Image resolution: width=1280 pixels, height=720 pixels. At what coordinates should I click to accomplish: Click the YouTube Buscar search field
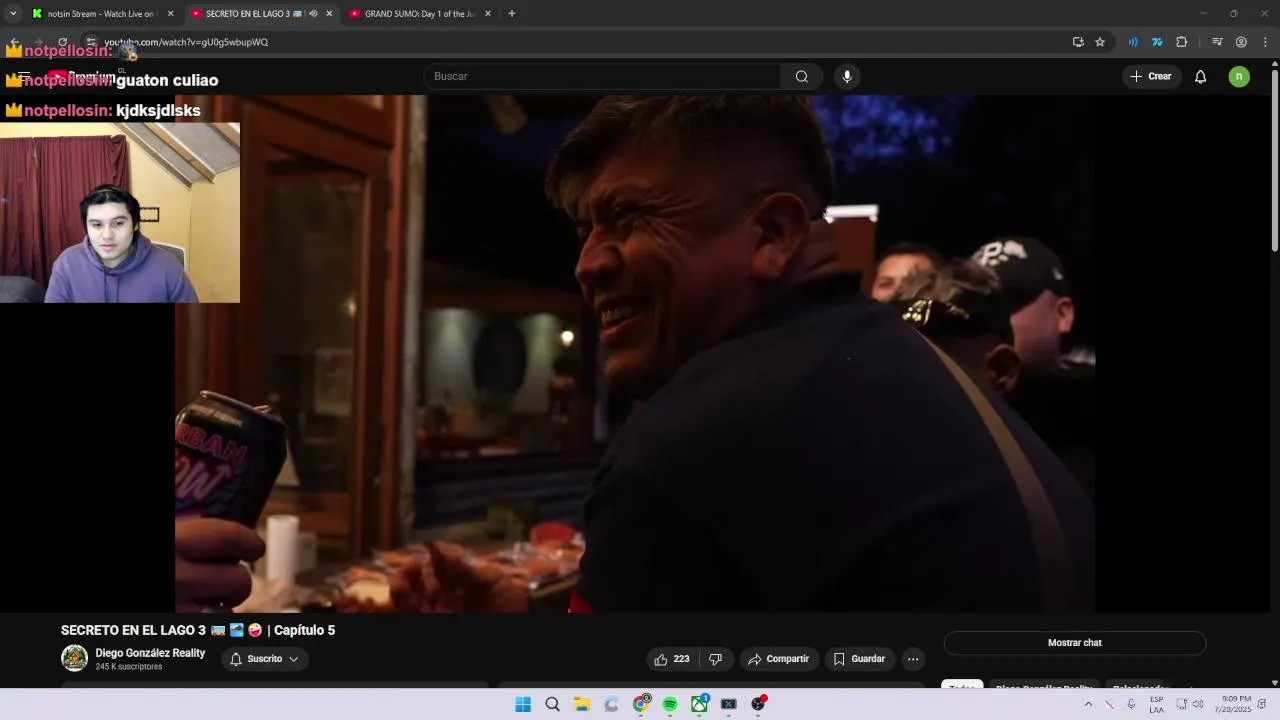click(603, 77)
